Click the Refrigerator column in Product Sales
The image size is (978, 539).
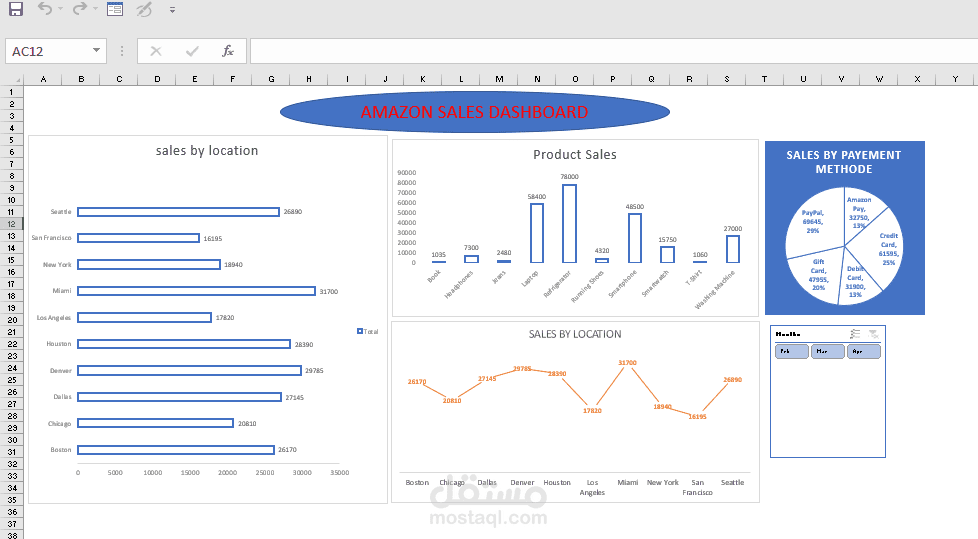[569, 223]
